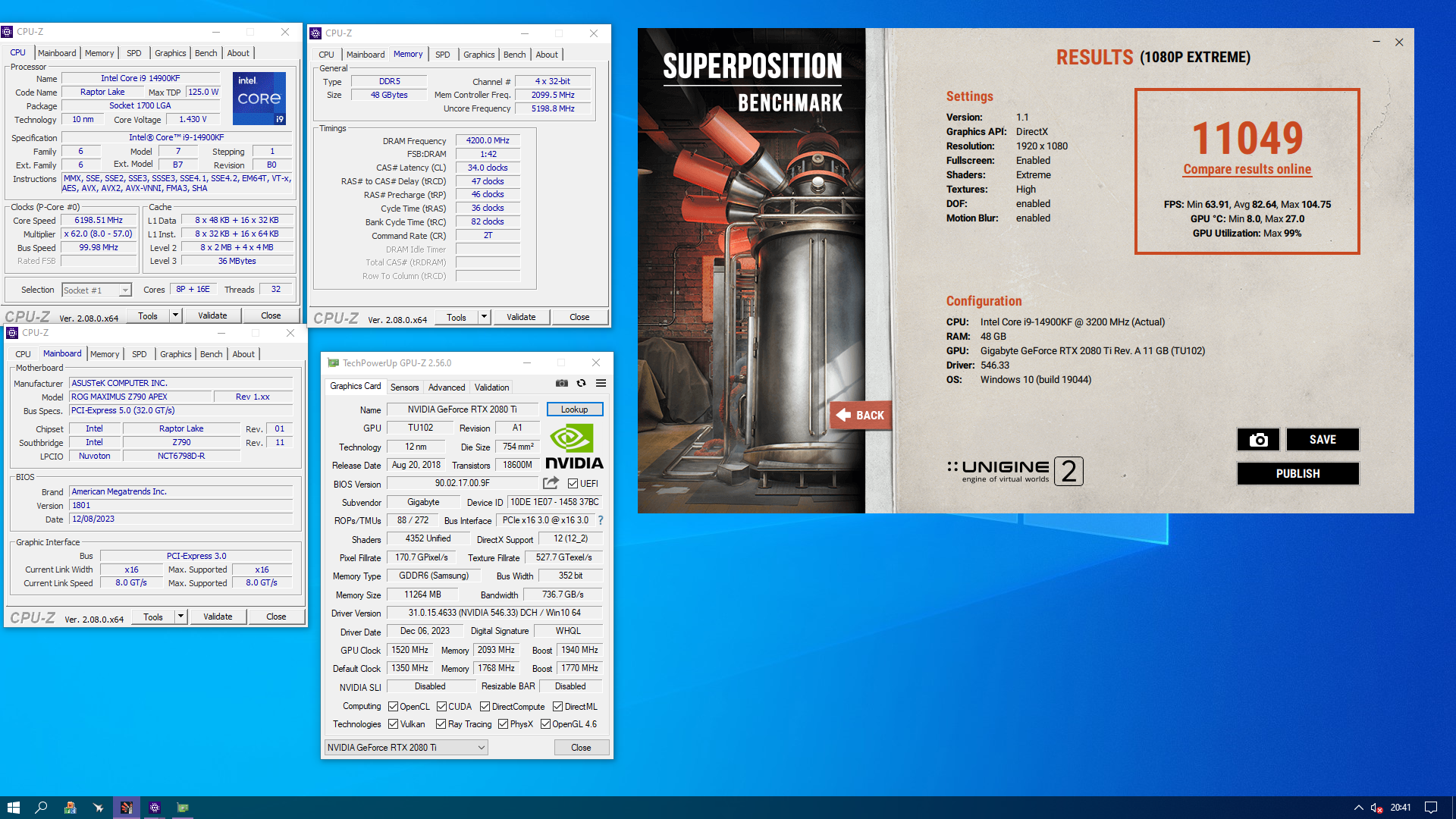Screen dimensions: 1456x819
Task: Expand Tools arrow in CPU-Z Memory window
Action: click(484, 317)
